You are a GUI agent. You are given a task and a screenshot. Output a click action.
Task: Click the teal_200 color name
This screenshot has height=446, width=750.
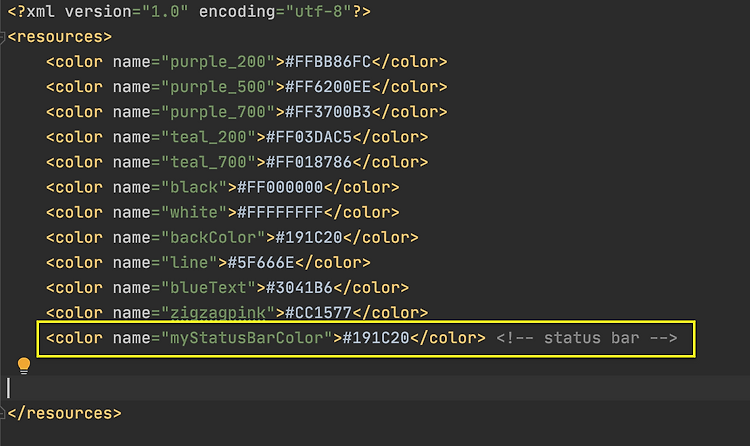pos(208,137)
